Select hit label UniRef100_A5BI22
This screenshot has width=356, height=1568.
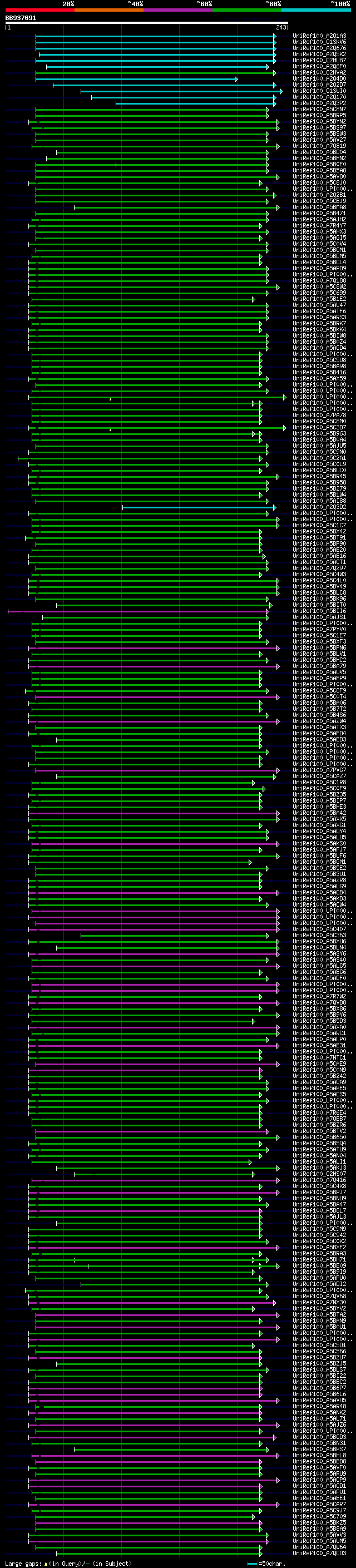tap(319, 1376)
